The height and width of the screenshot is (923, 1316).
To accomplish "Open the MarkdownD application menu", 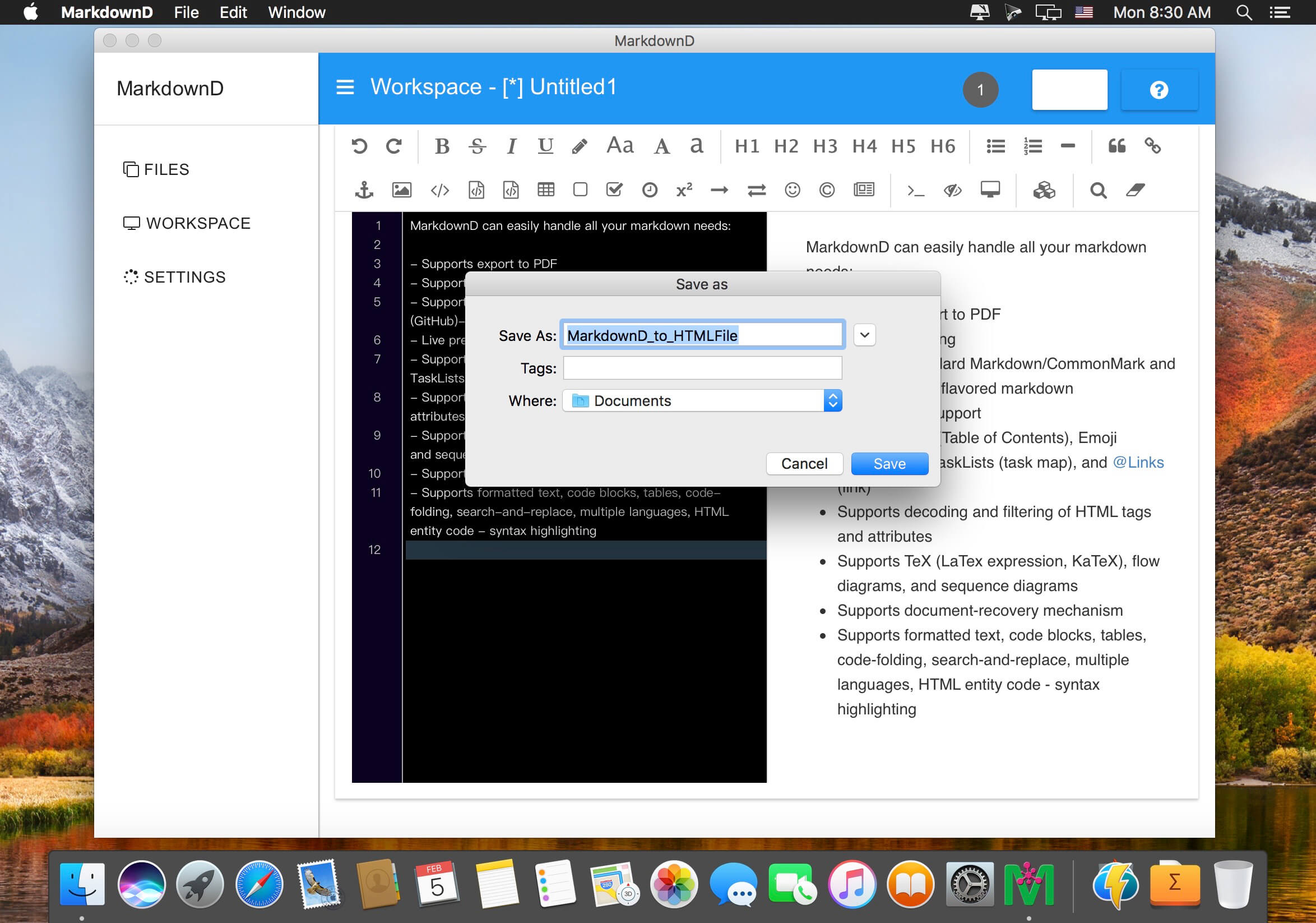I will coord(106,12).
